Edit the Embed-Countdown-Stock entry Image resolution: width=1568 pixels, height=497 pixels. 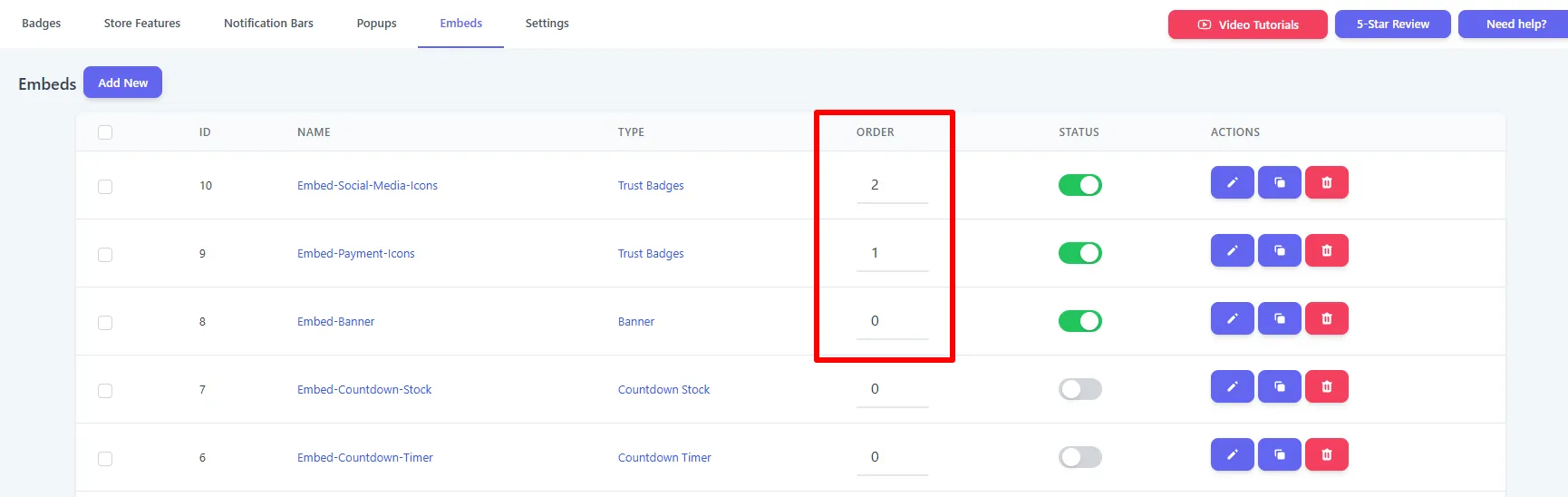pos(1232,386)
